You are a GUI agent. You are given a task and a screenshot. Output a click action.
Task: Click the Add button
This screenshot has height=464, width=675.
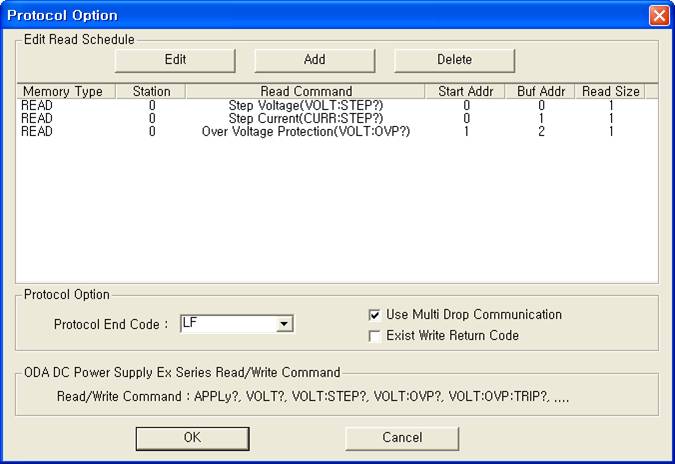tap(314, 59)
